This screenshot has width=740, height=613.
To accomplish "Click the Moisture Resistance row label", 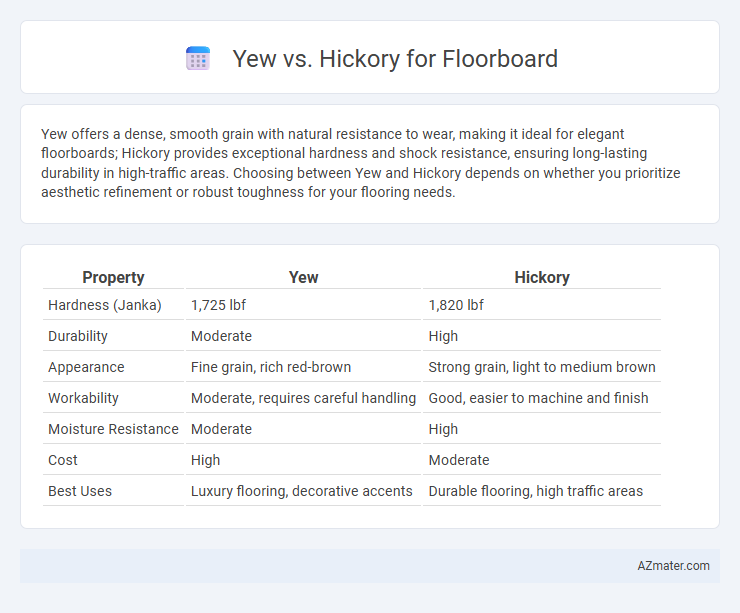I will [113, 429].
